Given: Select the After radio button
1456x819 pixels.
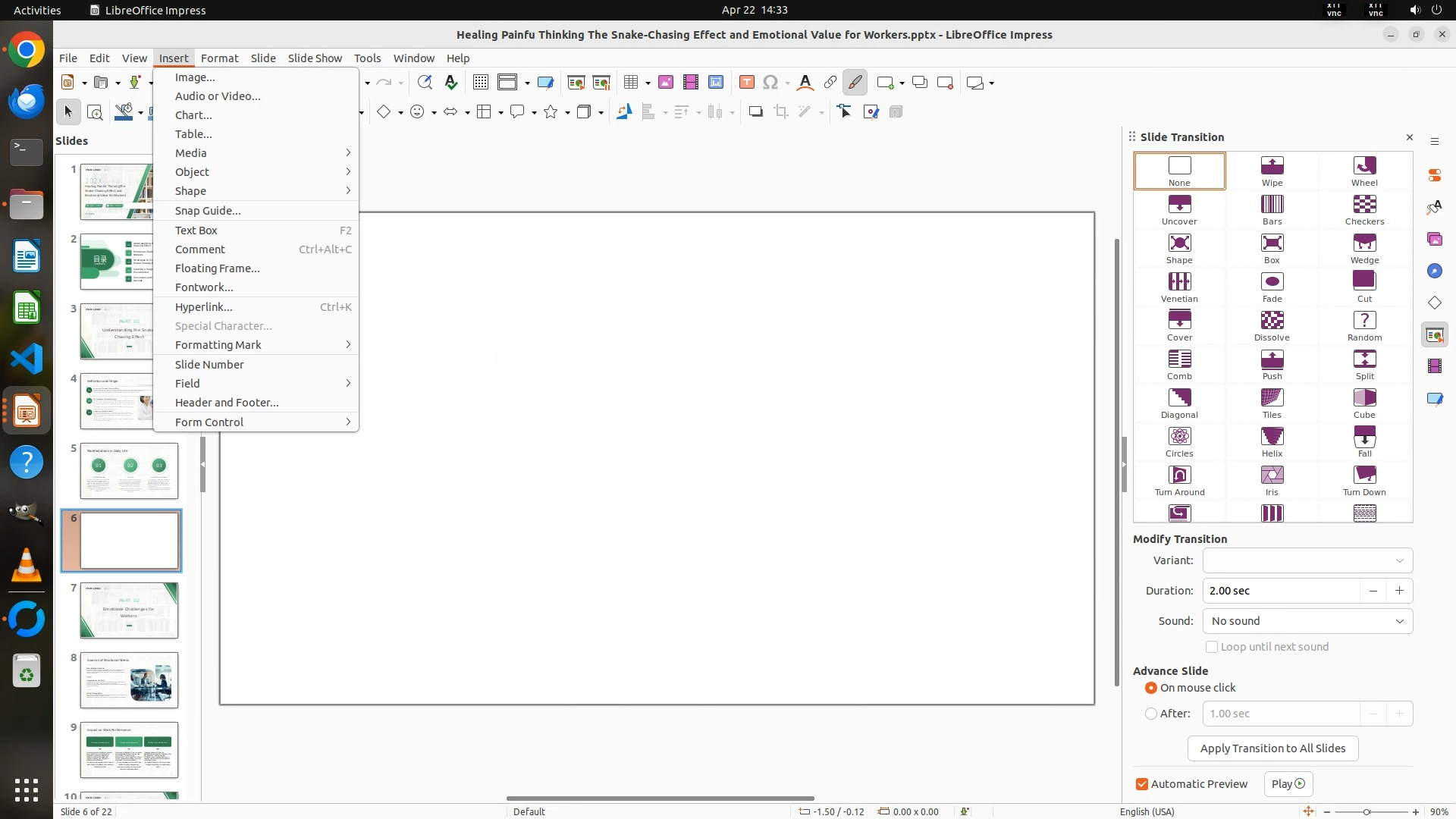Looking at the screenshot, I should coord(1151,714).
